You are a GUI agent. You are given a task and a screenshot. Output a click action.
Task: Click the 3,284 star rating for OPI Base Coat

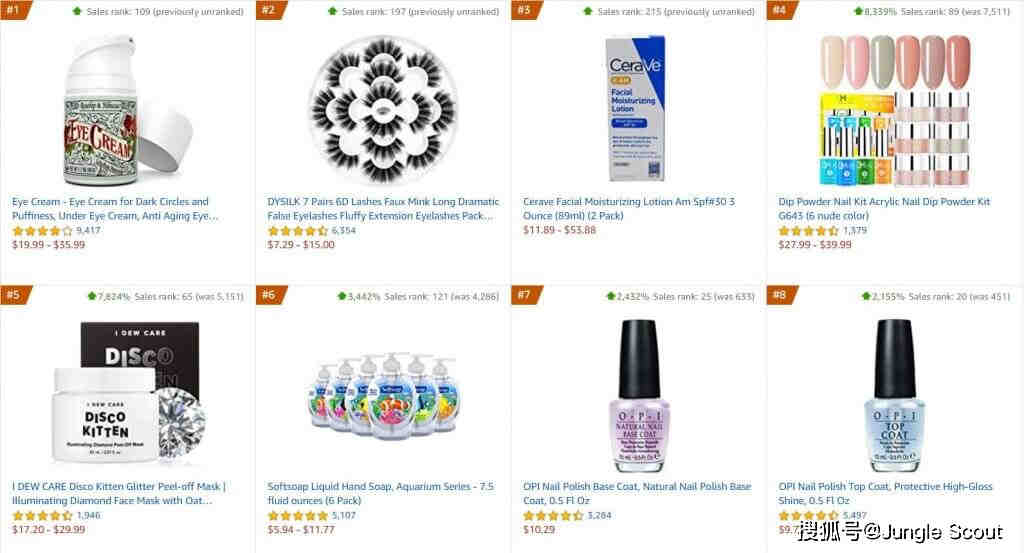click(567, 515)
